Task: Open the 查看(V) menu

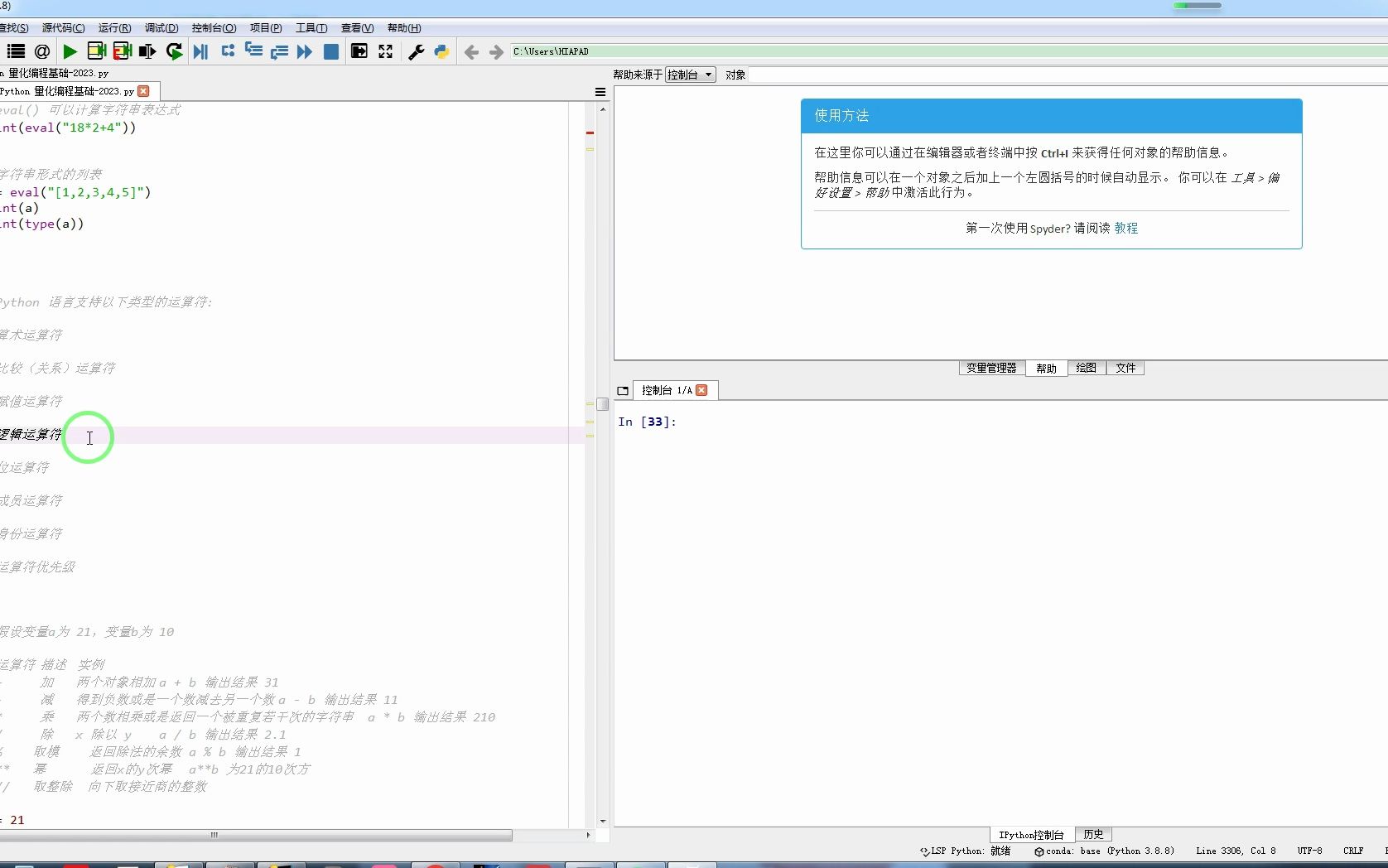Action: [x=357, y=28]
